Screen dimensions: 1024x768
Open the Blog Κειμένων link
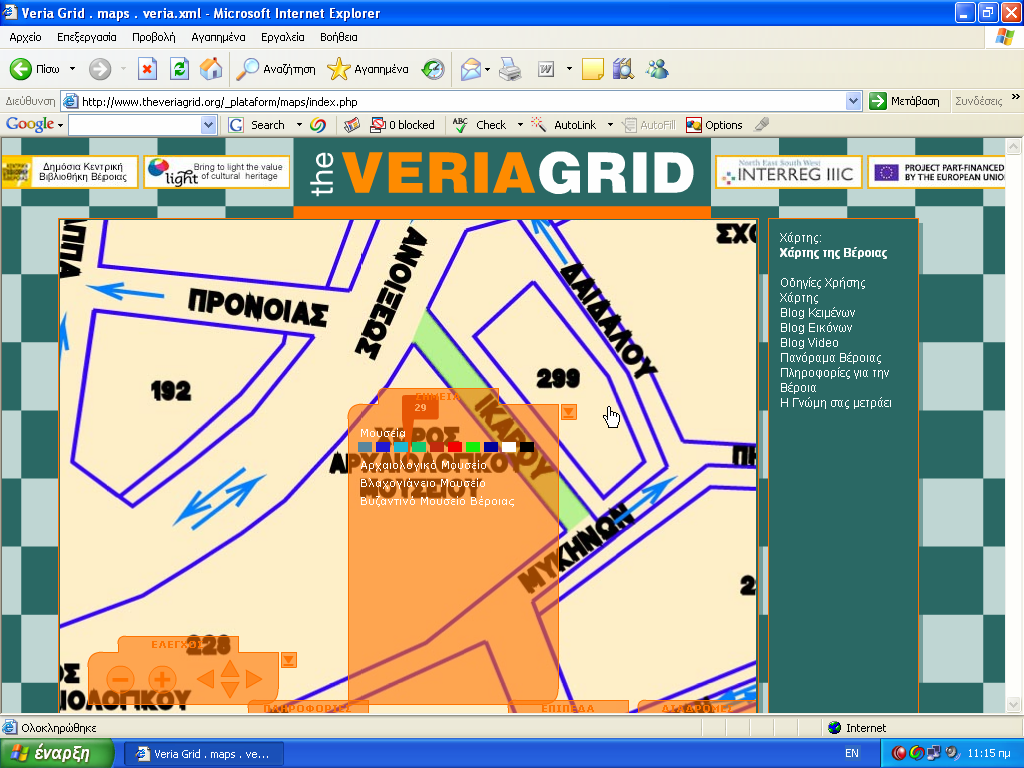[818, 313]
